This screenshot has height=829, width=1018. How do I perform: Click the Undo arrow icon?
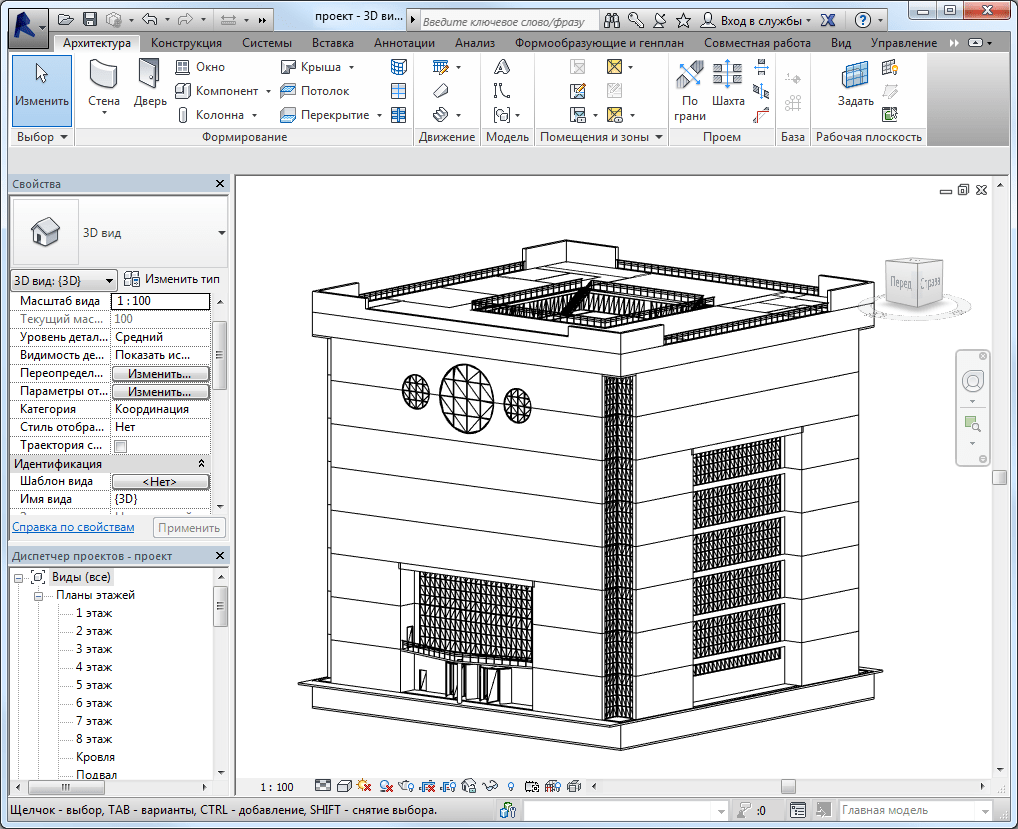click(149, 19)
